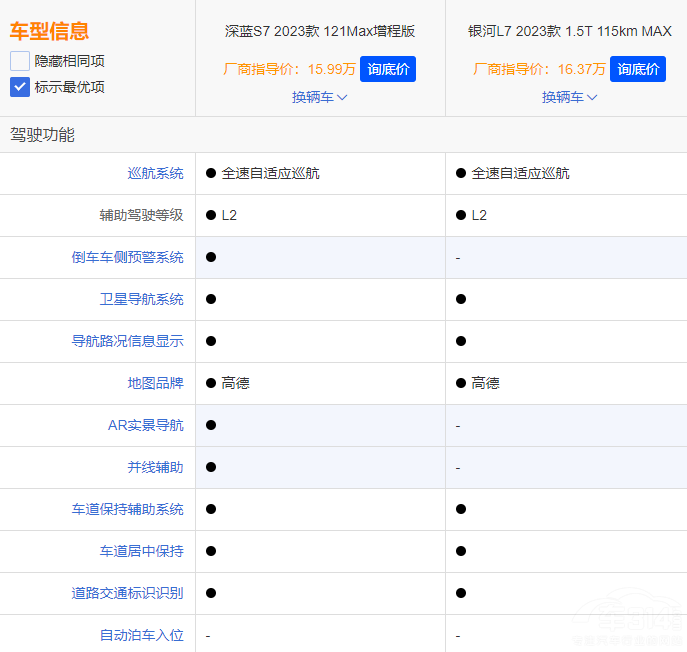The width and height of the screenshot is (687, 652).
Task: Select the 道路交通标识识别 link
Action: tap(127, 593)
